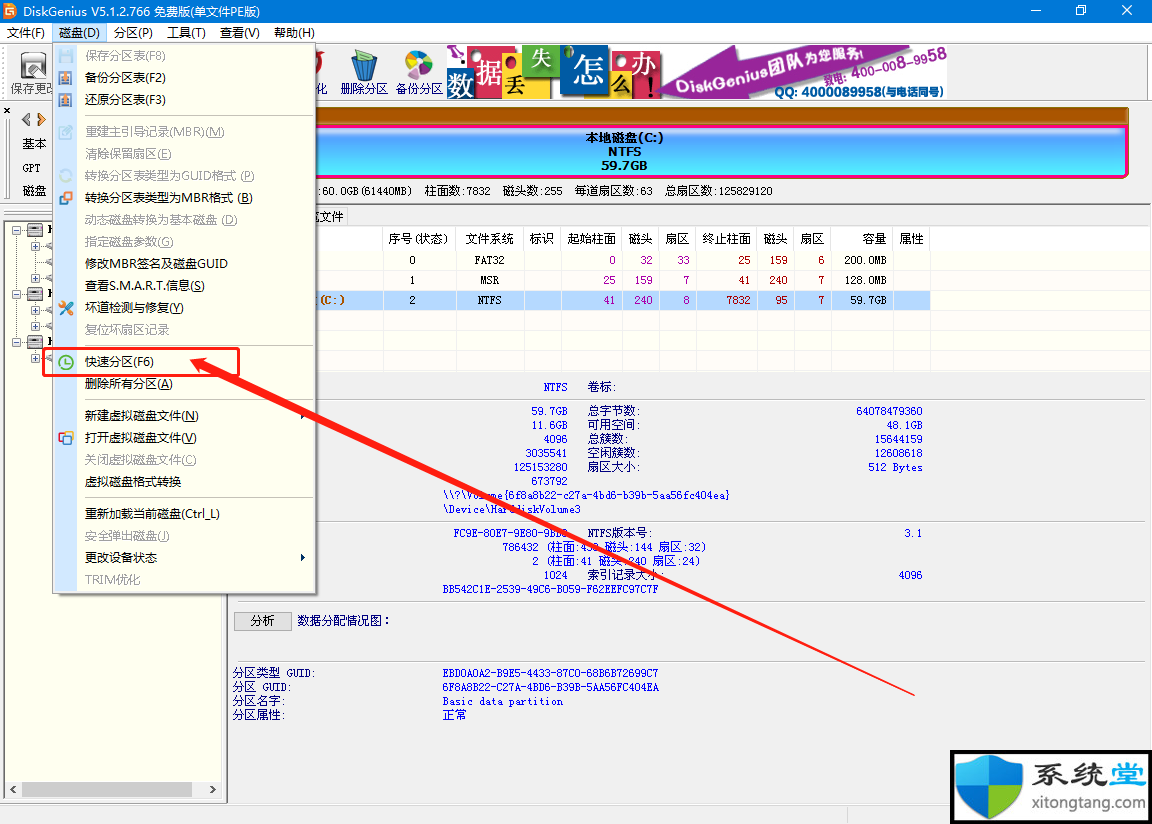Screen dimensions: 1152x824
Task: Close the disk panel with the small x
Action: [x=7, y=110]
